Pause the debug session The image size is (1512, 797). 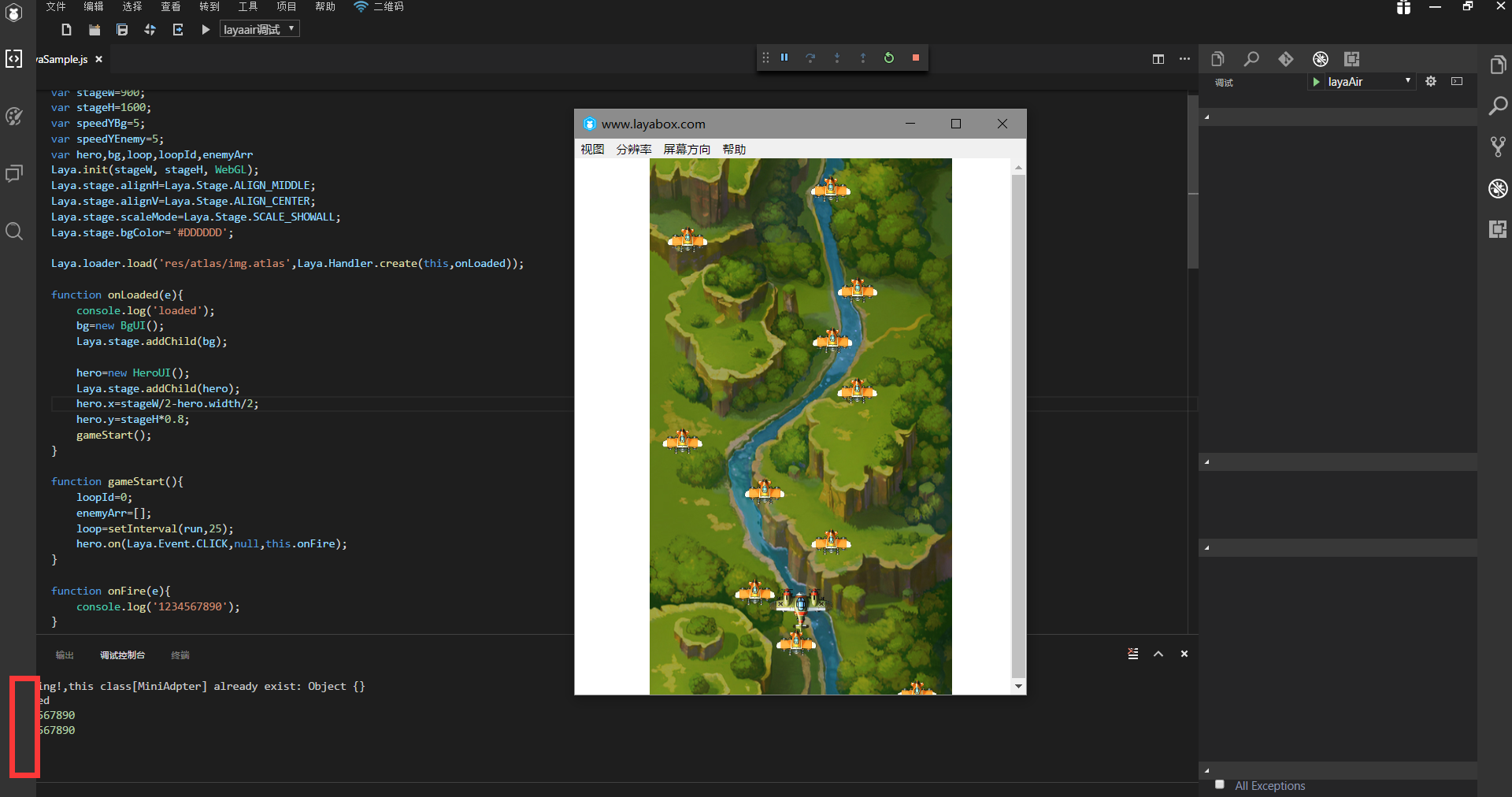pos(784,57)
